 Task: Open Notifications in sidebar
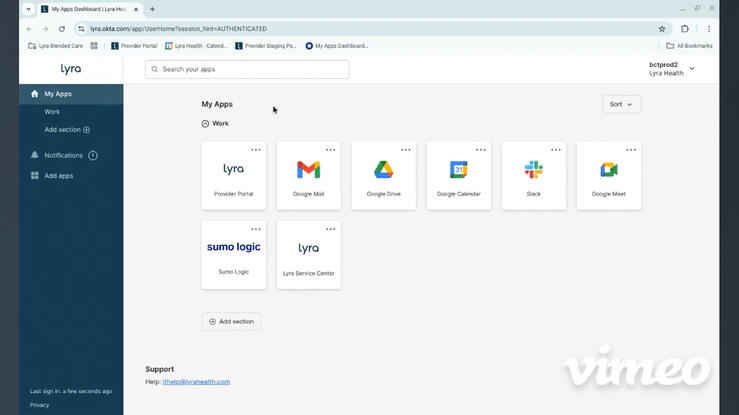point(64,155)
